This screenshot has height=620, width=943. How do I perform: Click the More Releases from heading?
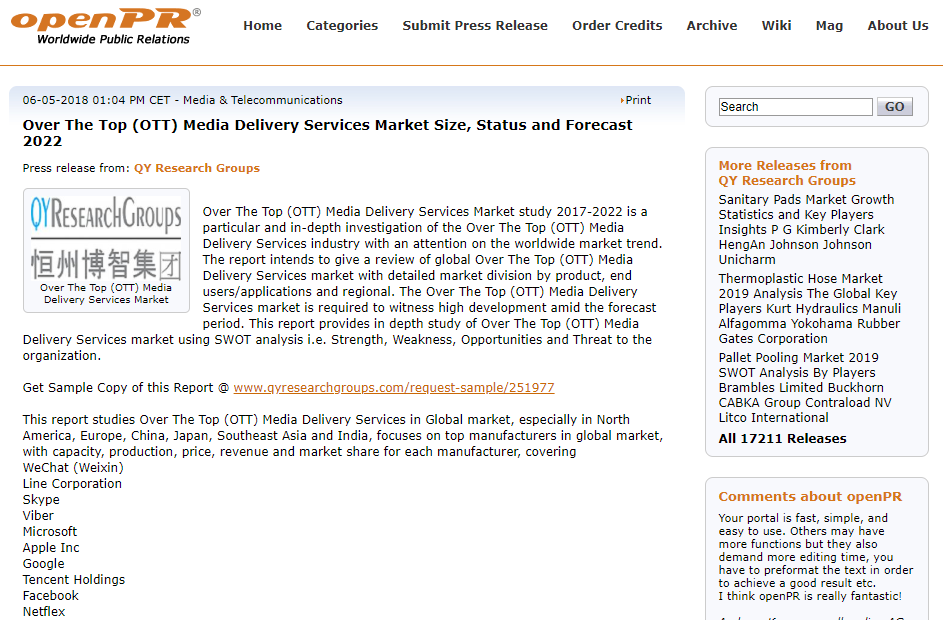pos(785,165)
